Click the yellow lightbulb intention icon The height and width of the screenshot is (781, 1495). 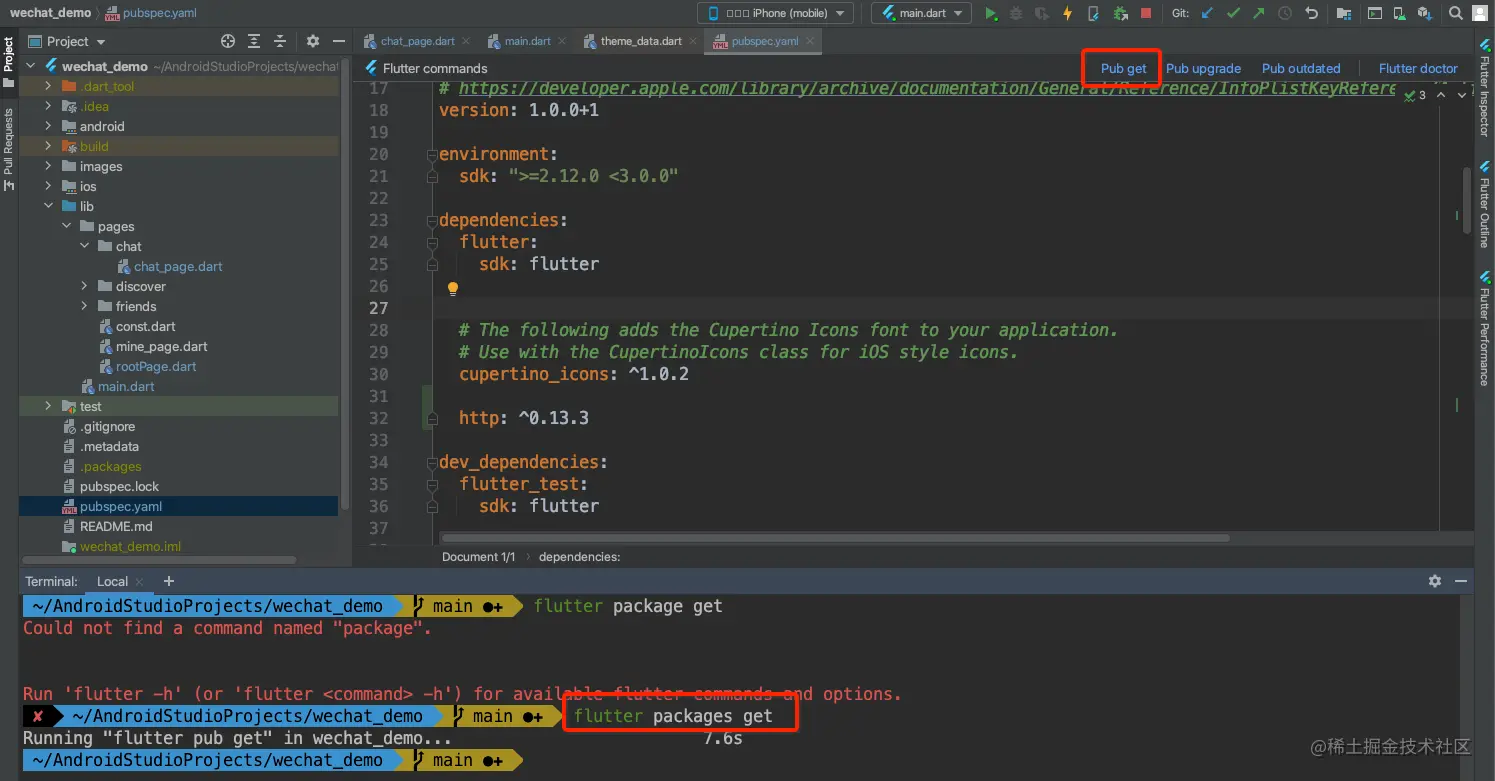pos(452,289)
